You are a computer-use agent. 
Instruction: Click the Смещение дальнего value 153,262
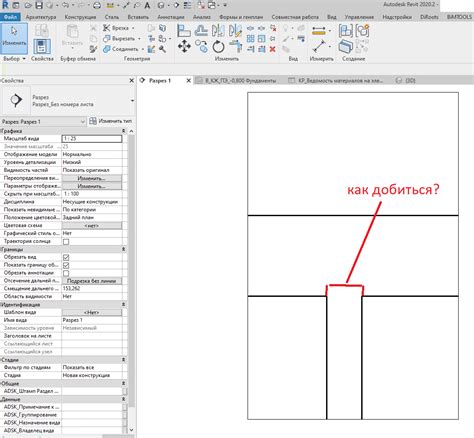click(92, 289)
